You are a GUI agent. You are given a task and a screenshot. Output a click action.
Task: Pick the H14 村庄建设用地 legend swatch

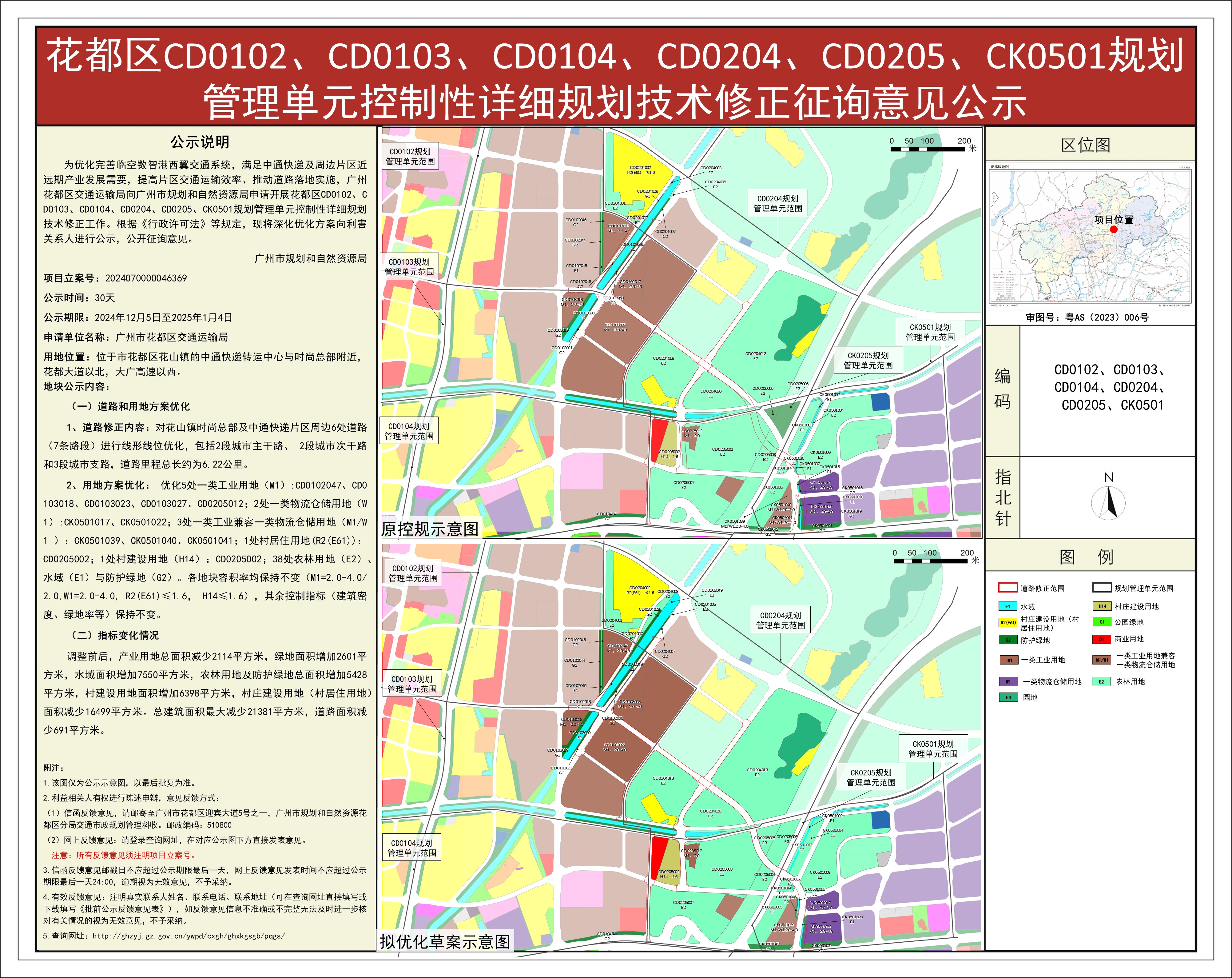1102,606
